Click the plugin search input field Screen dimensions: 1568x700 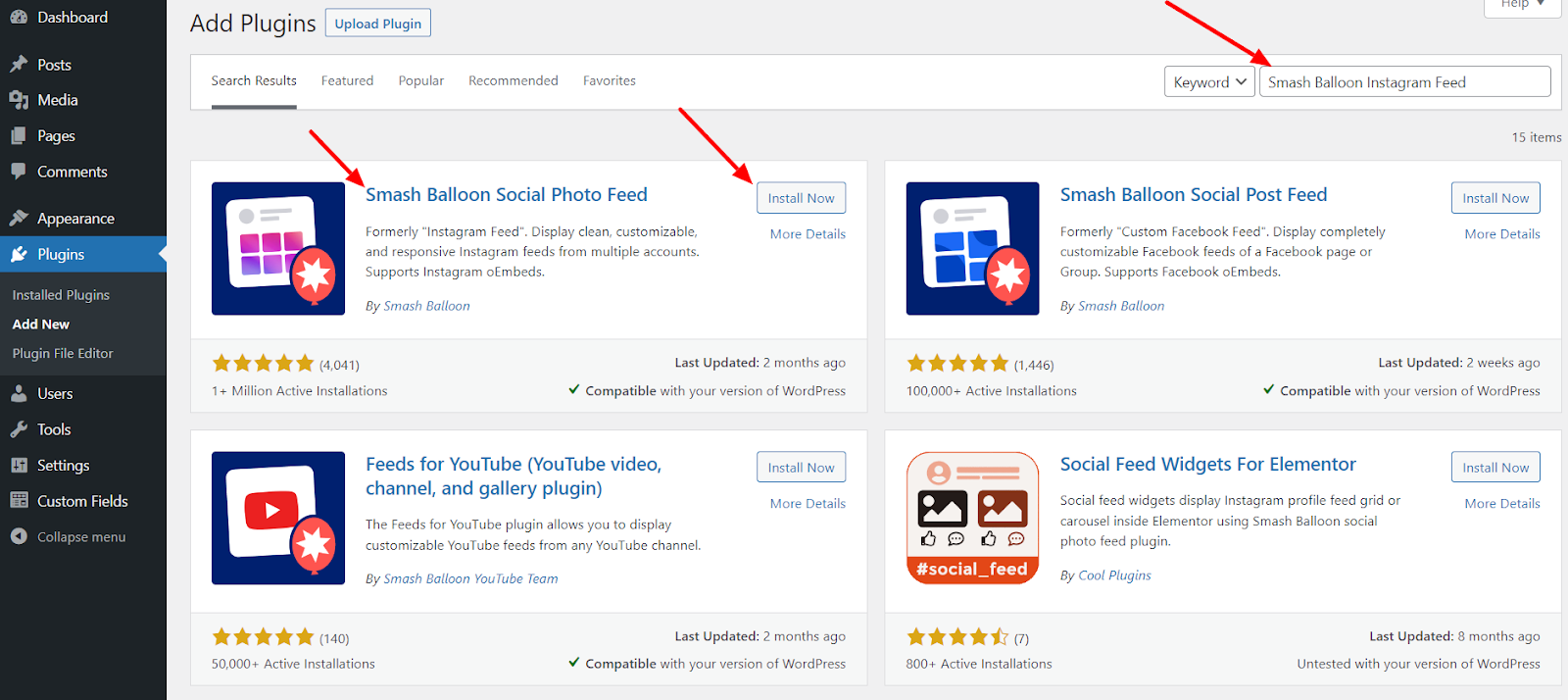click(x=1405, y=82)
